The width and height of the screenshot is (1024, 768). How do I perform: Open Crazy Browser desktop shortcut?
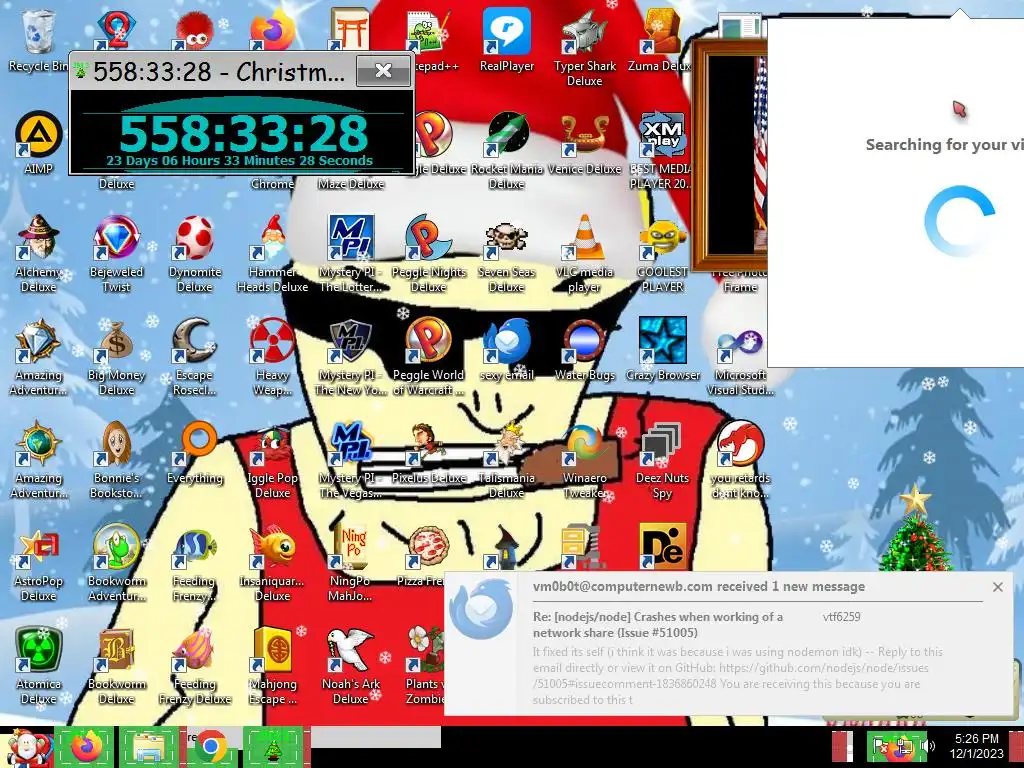[x=662, y=350]
